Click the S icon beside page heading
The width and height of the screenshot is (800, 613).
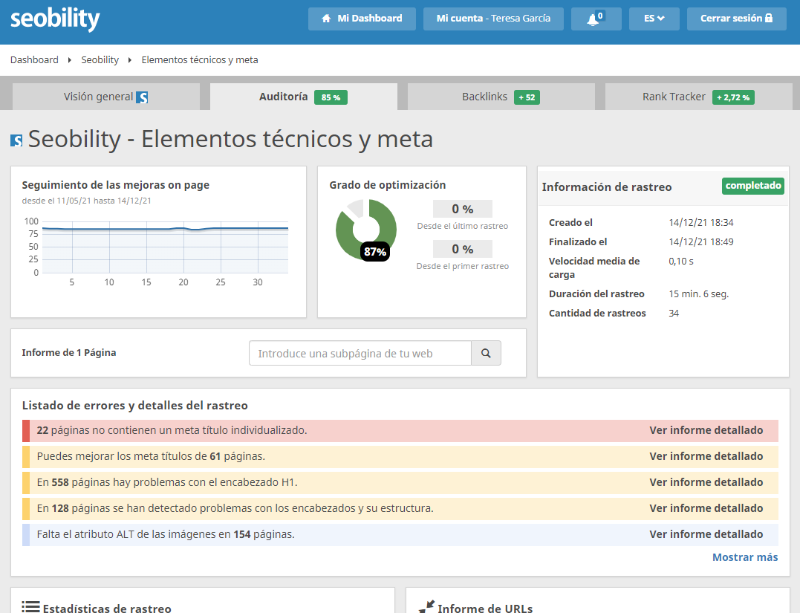tap(16, 140)
